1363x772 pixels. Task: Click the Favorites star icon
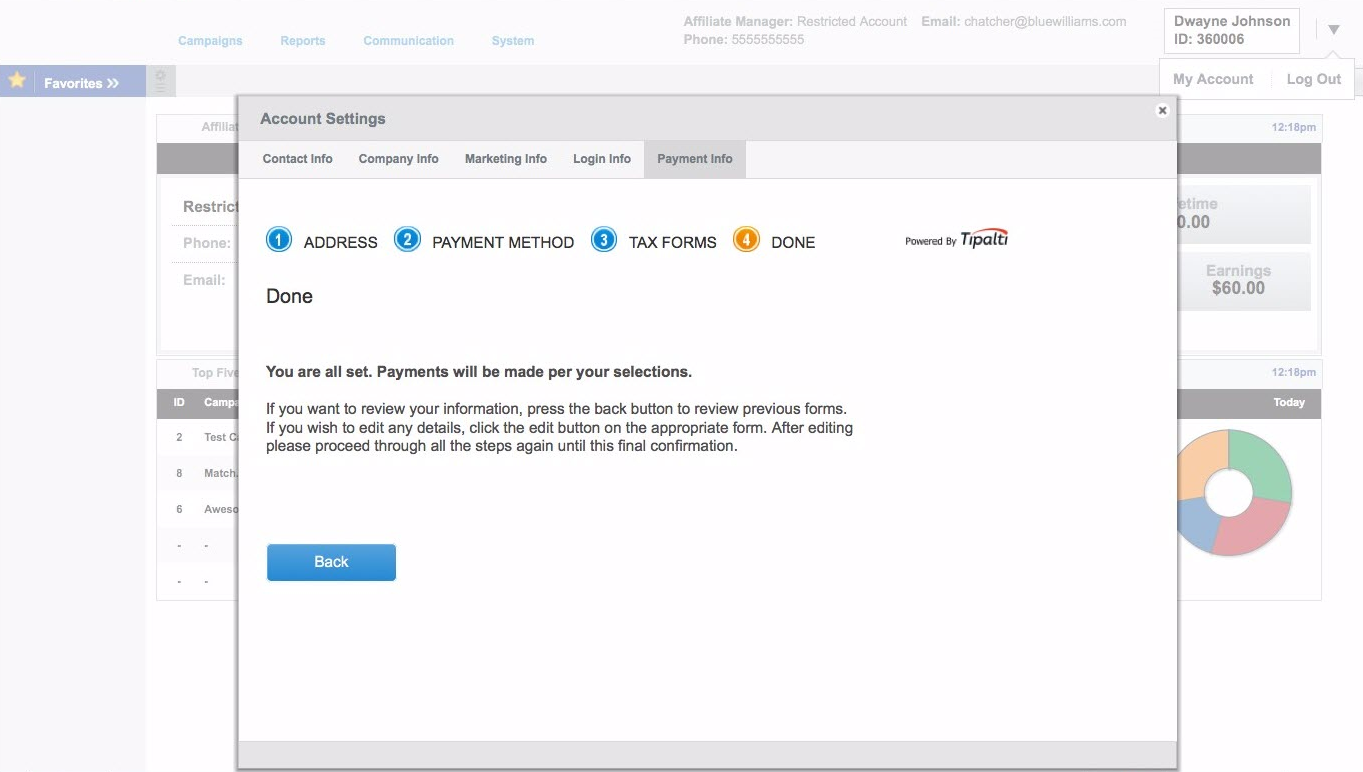[x=16, y=79]
